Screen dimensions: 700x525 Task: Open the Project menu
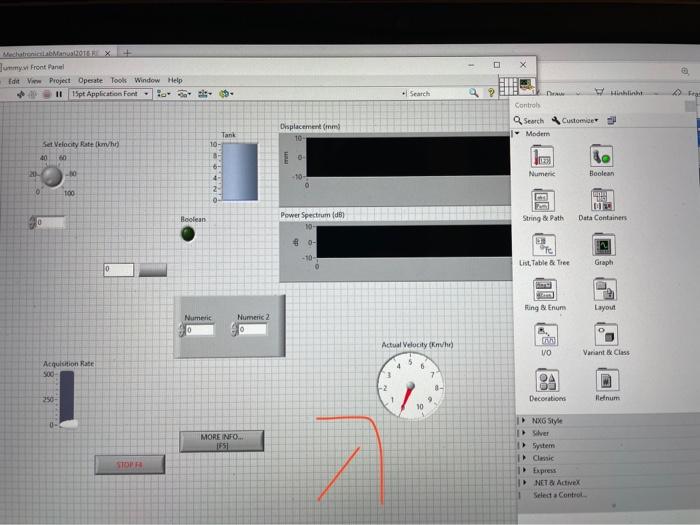pos(60,80)
